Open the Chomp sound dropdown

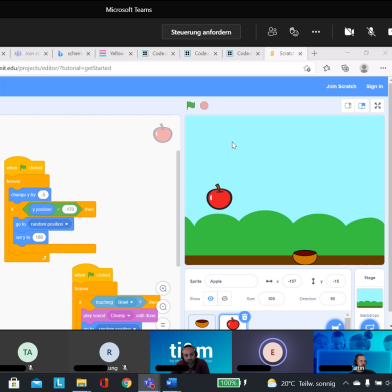(x=120, y=315)
